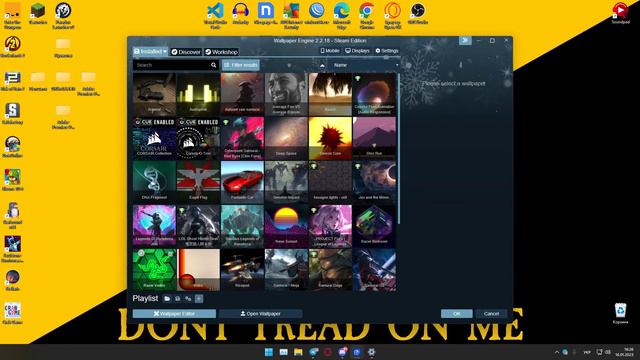Click the gear icon on the taskbar
Screen dimensions: 640x360
[x=371, y=352]
